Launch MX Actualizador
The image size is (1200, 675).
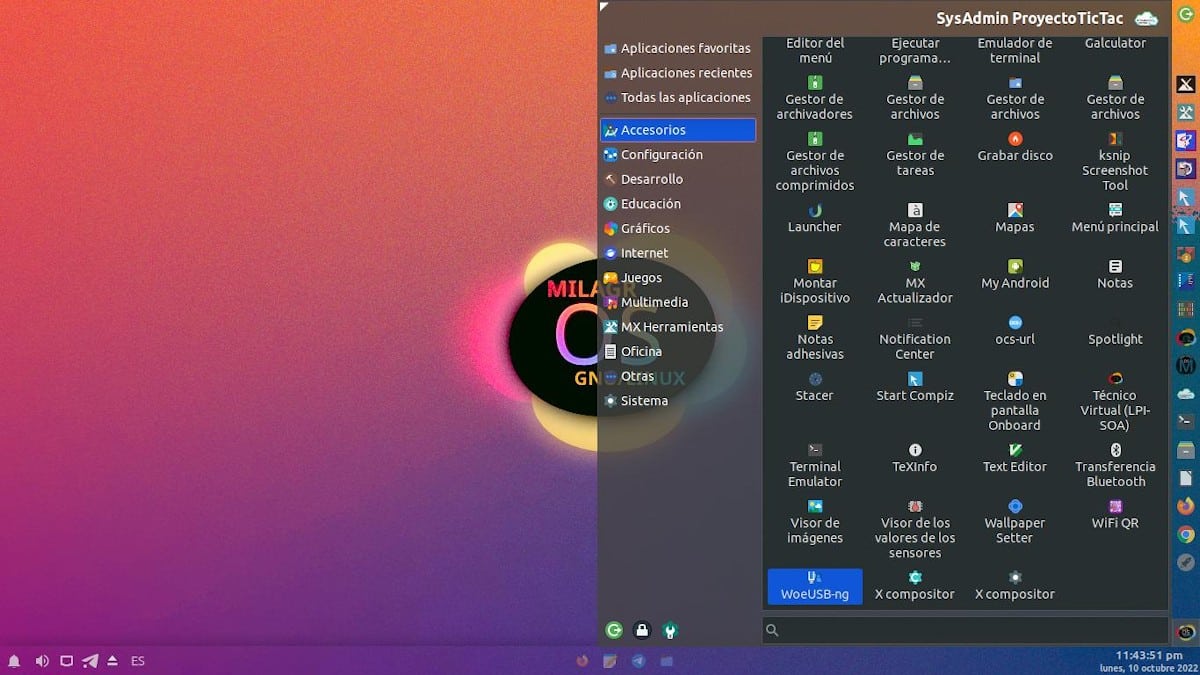pyautogui.click(x=914, y=282)
